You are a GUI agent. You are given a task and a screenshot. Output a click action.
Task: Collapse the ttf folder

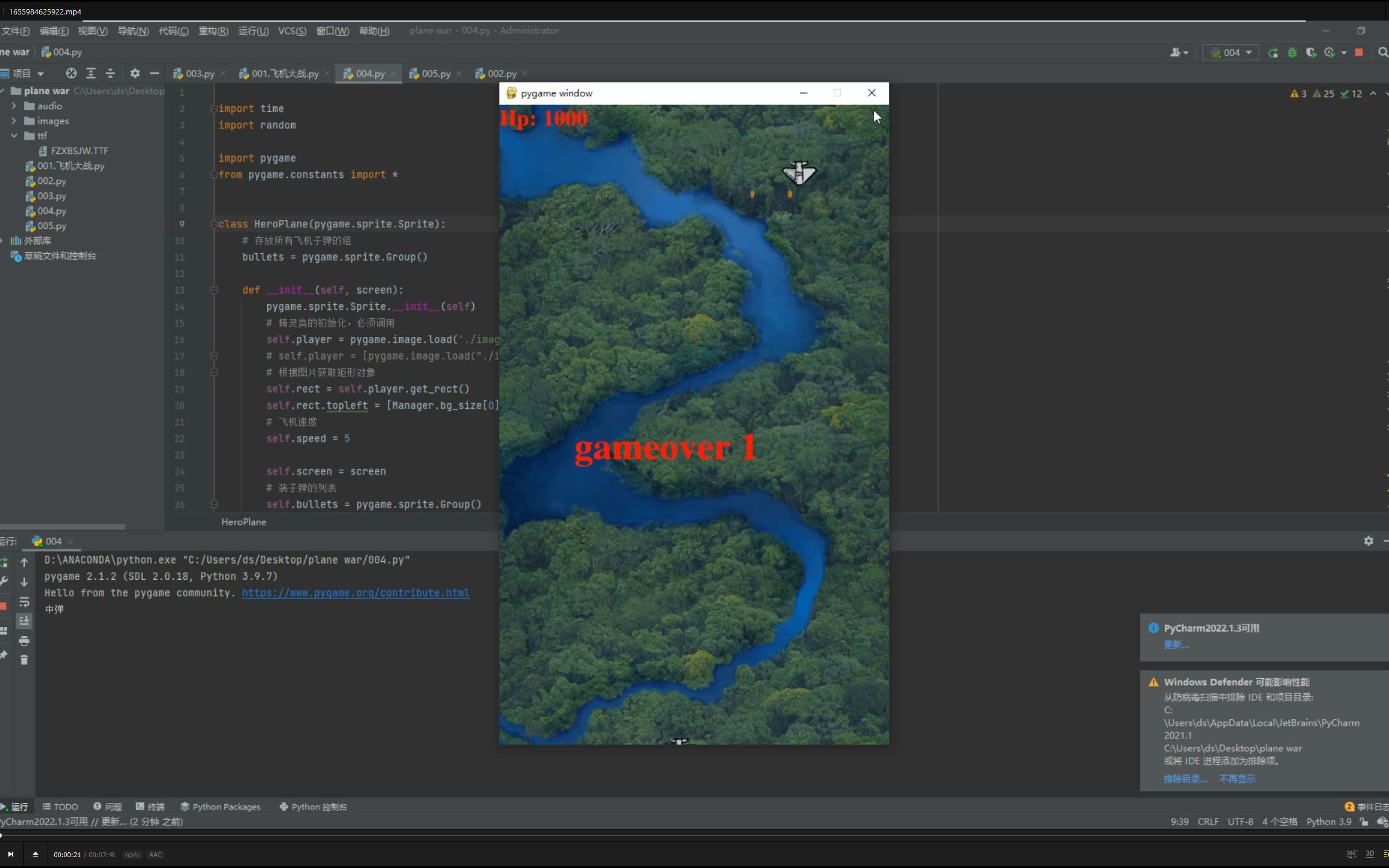coord(14,136)
